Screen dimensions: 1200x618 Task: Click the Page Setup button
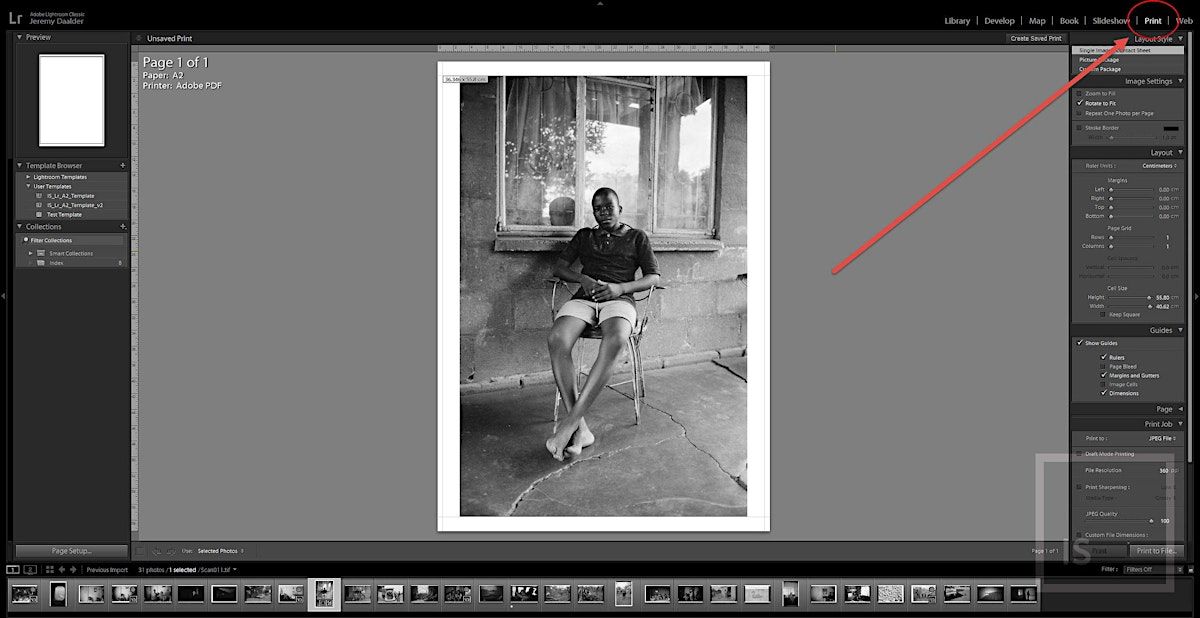[x=71, y=551]
